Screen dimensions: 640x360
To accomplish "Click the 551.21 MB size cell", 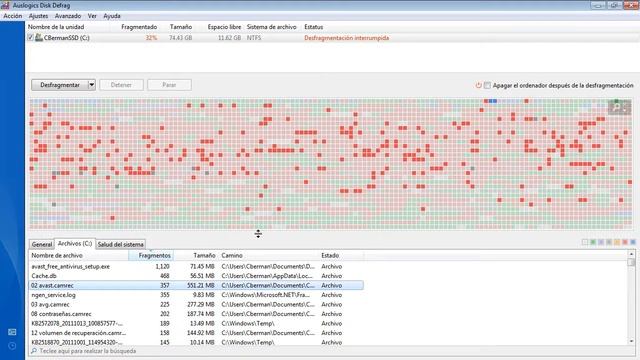I will [x=201, y=285].
